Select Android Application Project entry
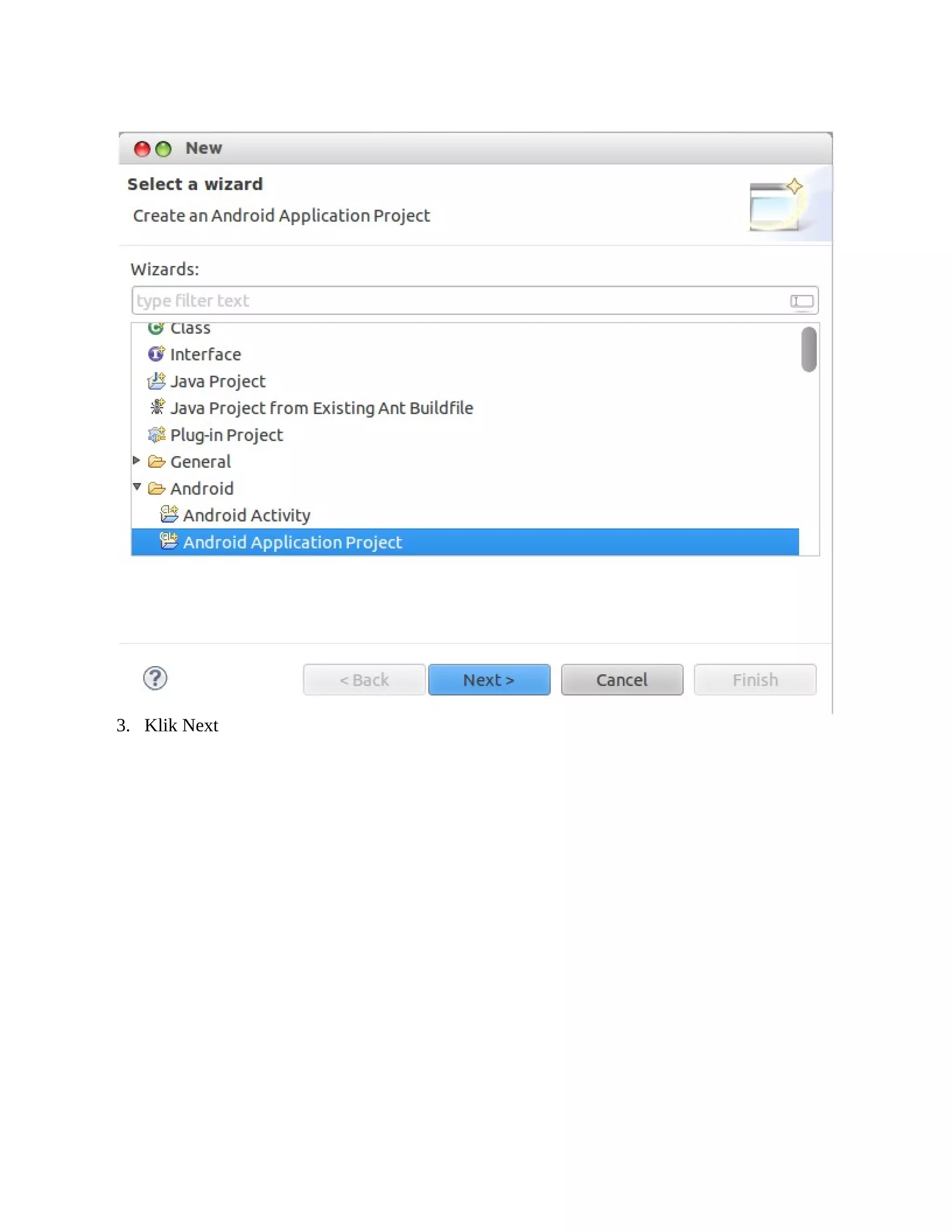Image resolution: width=952 pixels, height=1232 pixels. 465,542
